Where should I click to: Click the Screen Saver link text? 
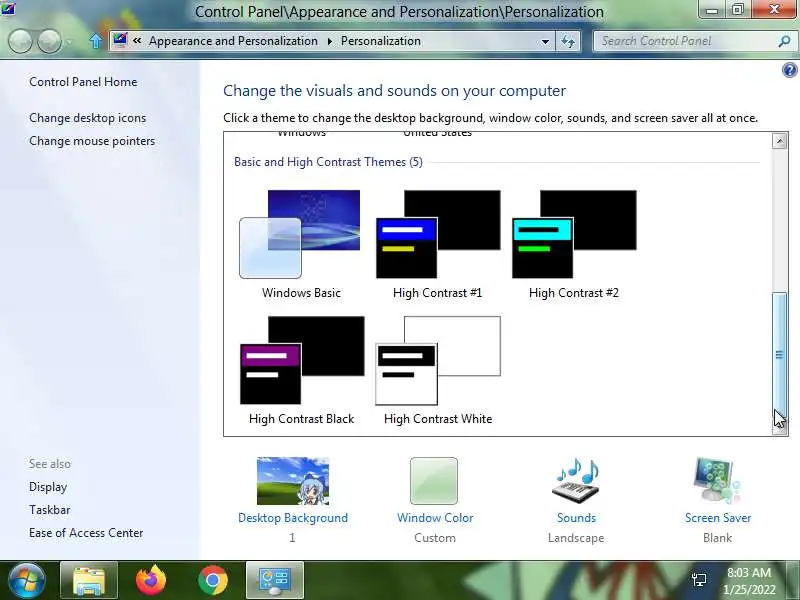pyautogui.click(x=718, y=517)
